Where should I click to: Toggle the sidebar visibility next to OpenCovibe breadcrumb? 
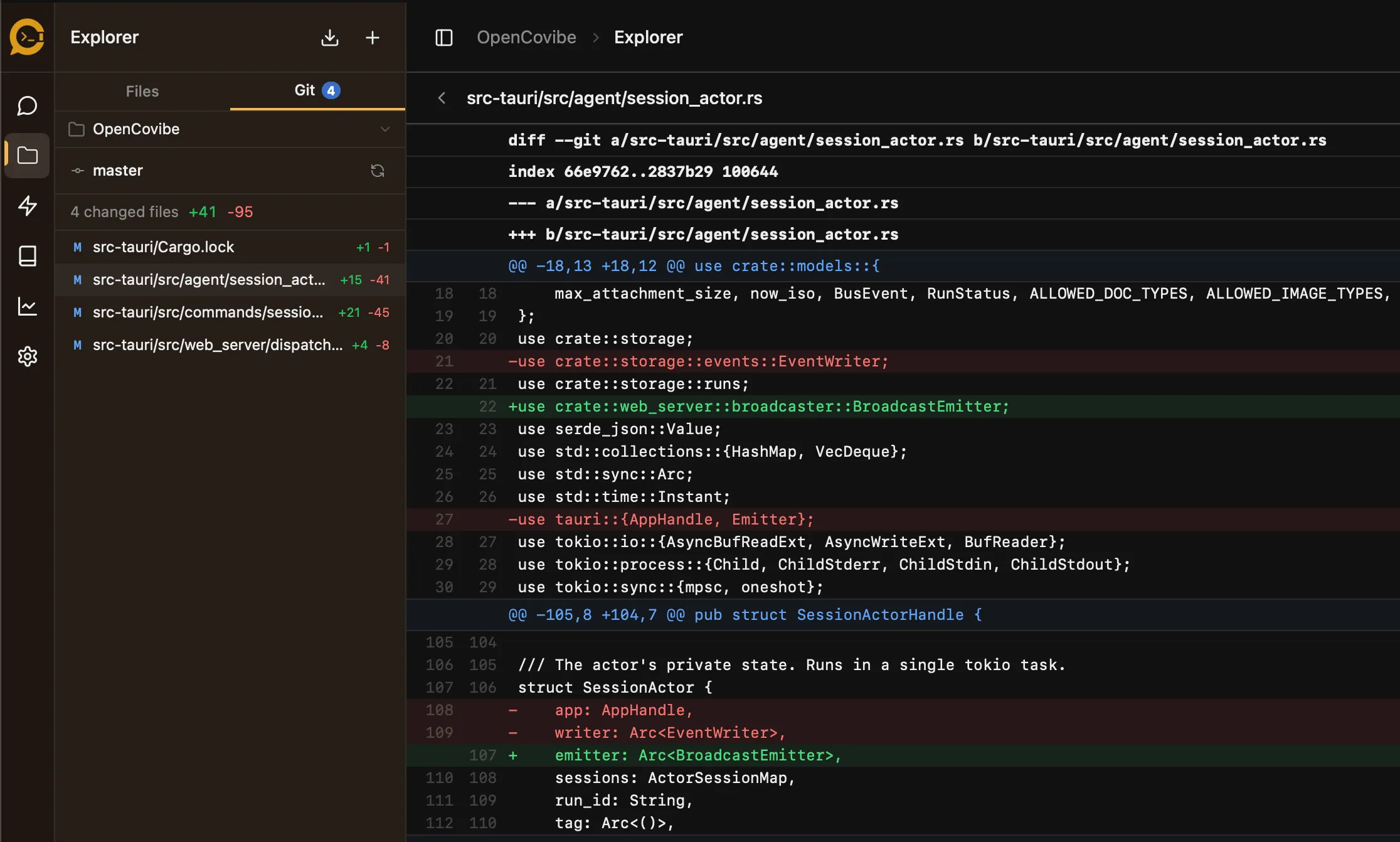[x=443, y=38]
